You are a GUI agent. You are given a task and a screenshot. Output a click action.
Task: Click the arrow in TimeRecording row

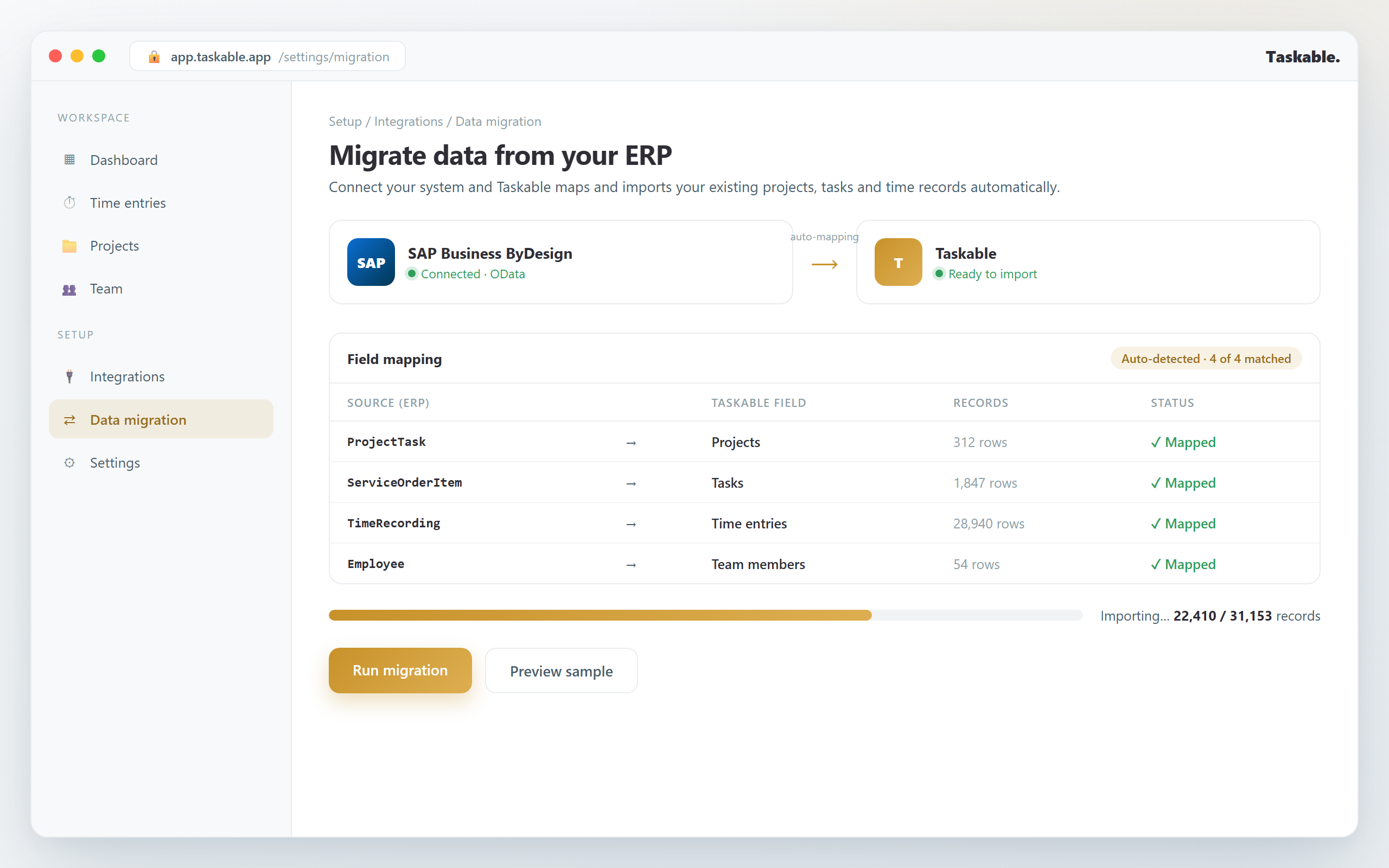pos(631,524)
